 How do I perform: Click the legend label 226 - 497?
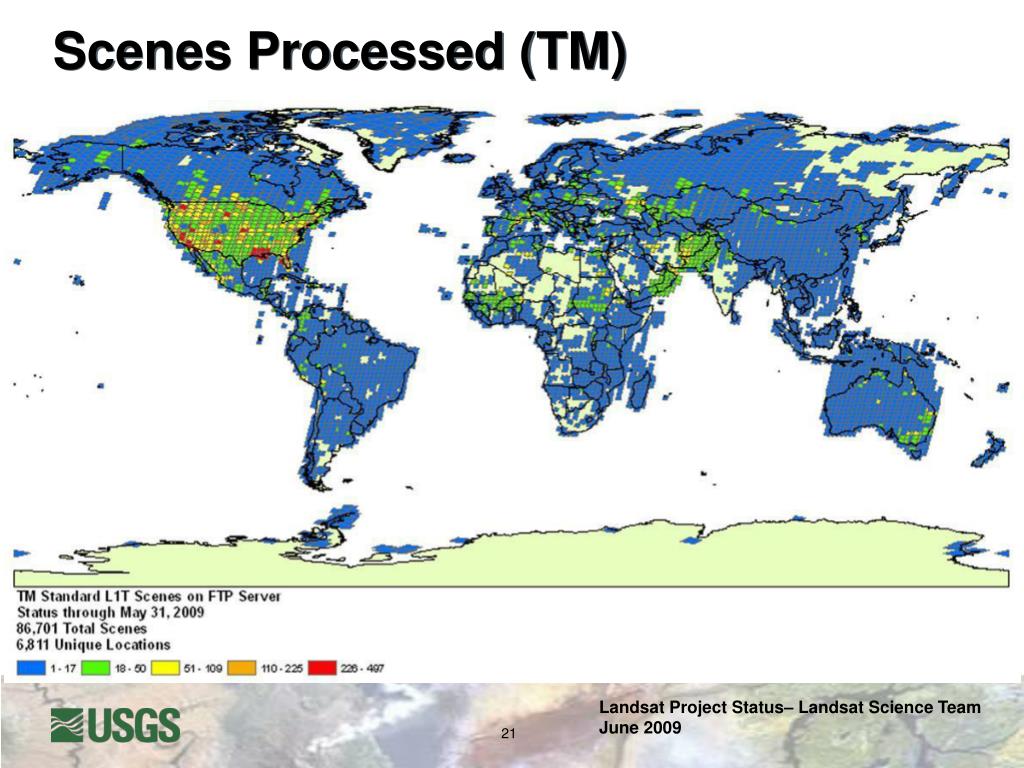tap(362, 669)
